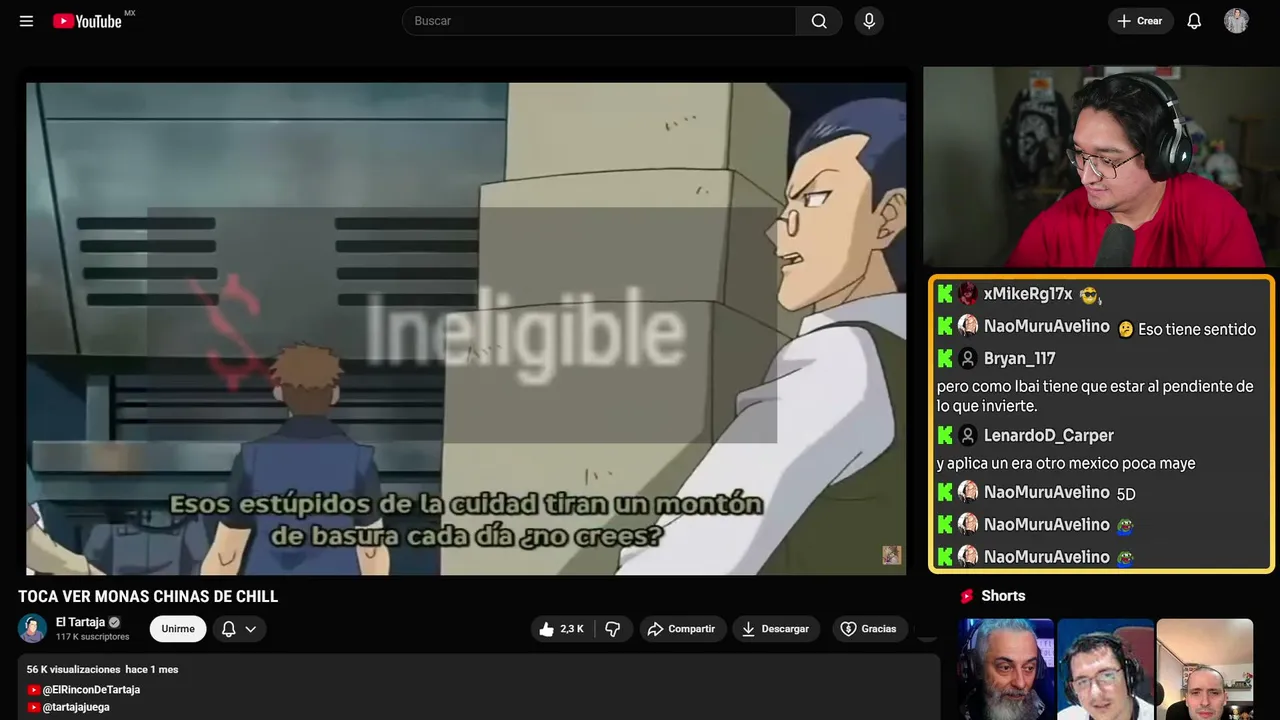Click the magnifier search button
The image size is (1280, 720).
point(819,21)
